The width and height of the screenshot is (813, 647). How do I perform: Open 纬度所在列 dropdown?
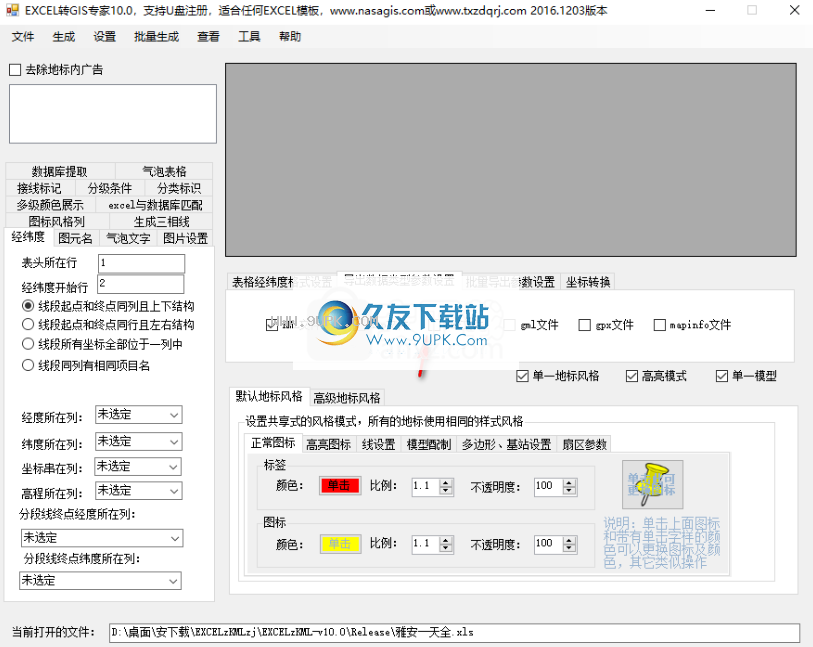coord(138,442)
